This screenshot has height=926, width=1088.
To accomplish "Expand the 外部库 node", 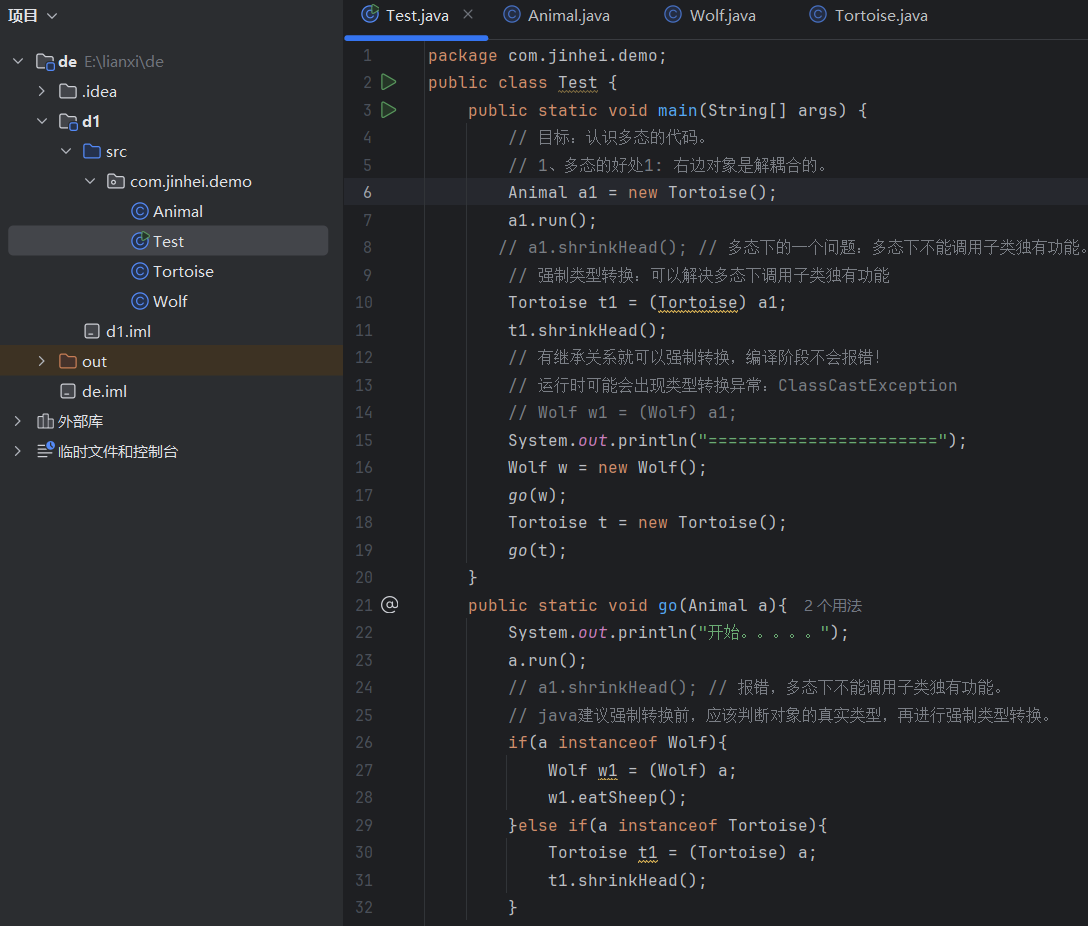I will click(18, 421).
